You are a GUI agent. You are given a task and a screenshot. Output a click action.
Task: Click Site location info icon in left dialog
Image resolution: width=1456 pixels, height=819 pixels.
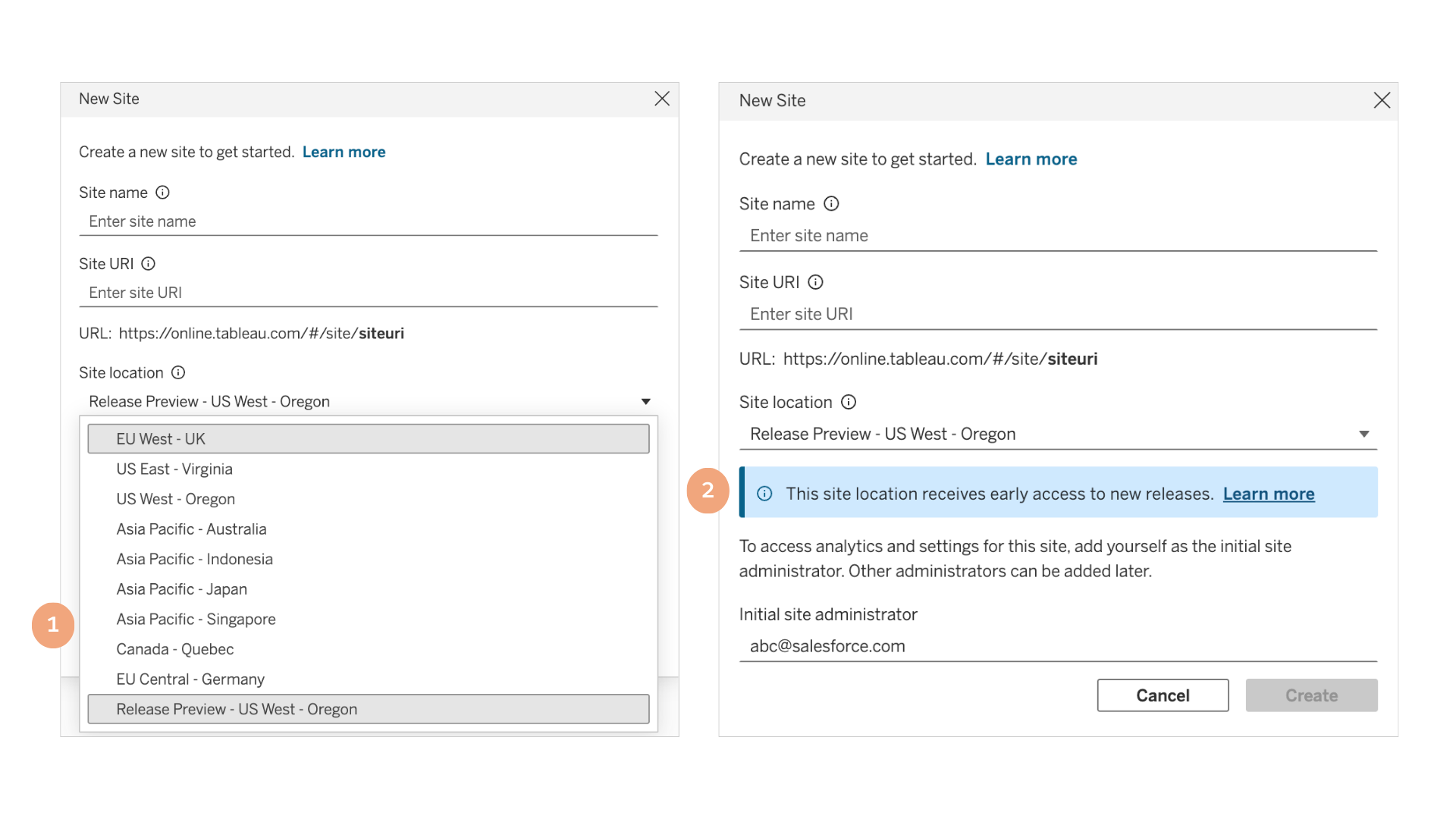[x=178, y=373]
